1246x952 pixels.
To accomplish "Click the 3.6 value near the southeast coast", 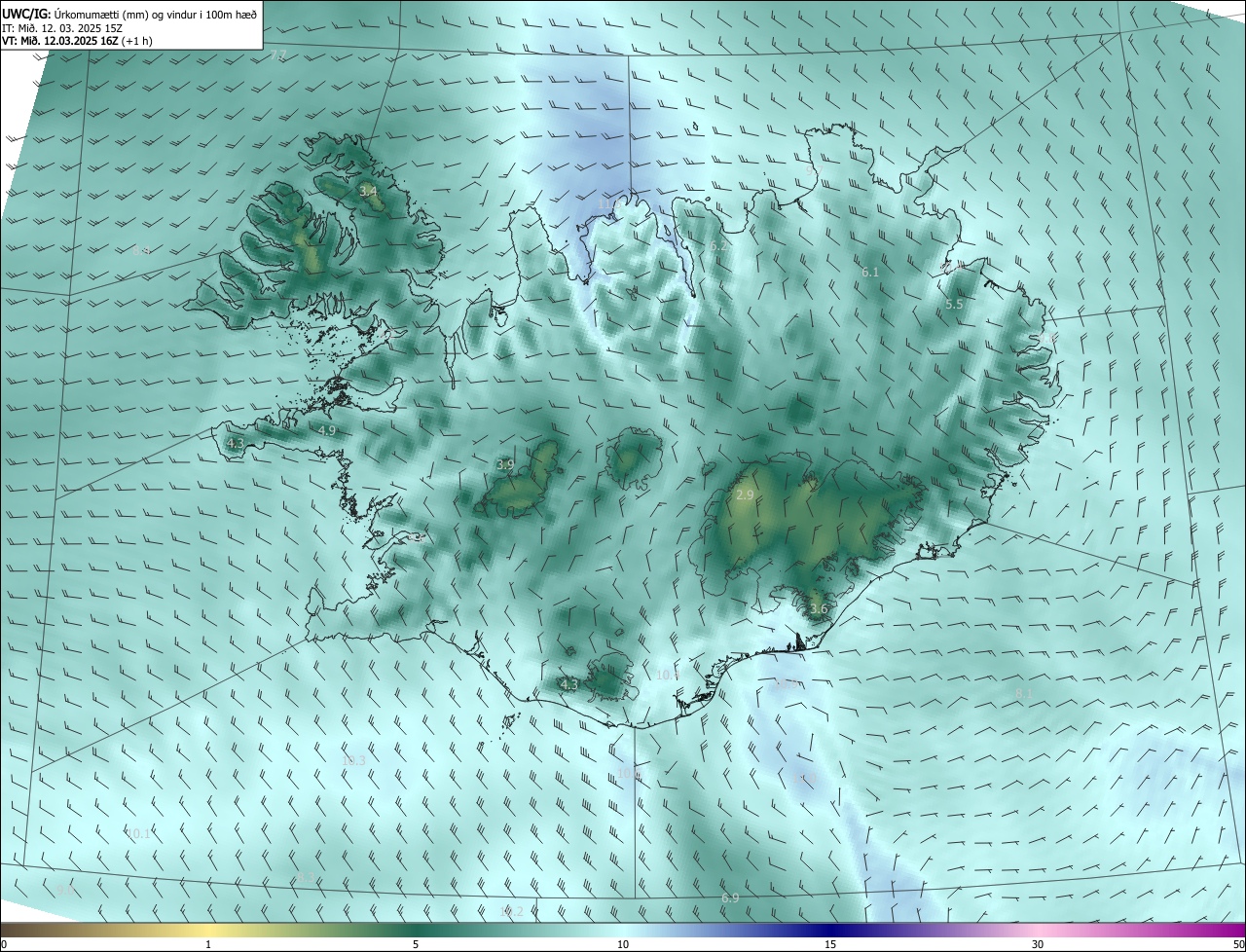I will (819, 609).
